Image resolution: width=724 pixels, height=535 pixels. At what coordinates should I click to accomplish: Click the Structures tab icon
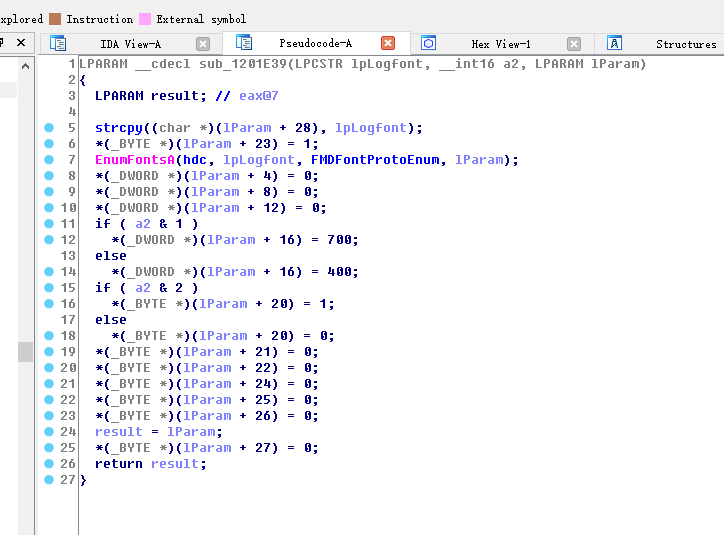(x=614, y=43)
